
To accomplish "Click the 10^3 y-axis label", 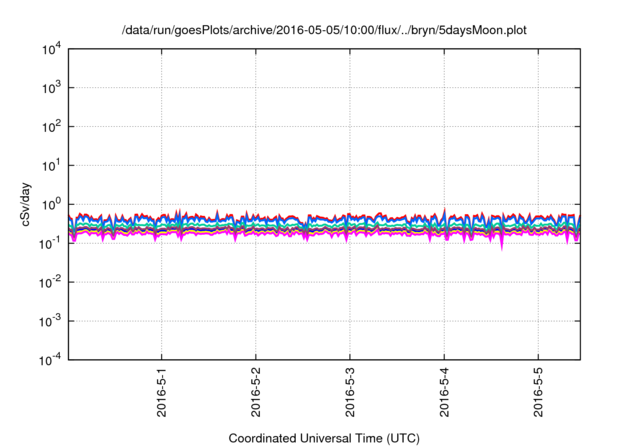I will pos(52,88).
